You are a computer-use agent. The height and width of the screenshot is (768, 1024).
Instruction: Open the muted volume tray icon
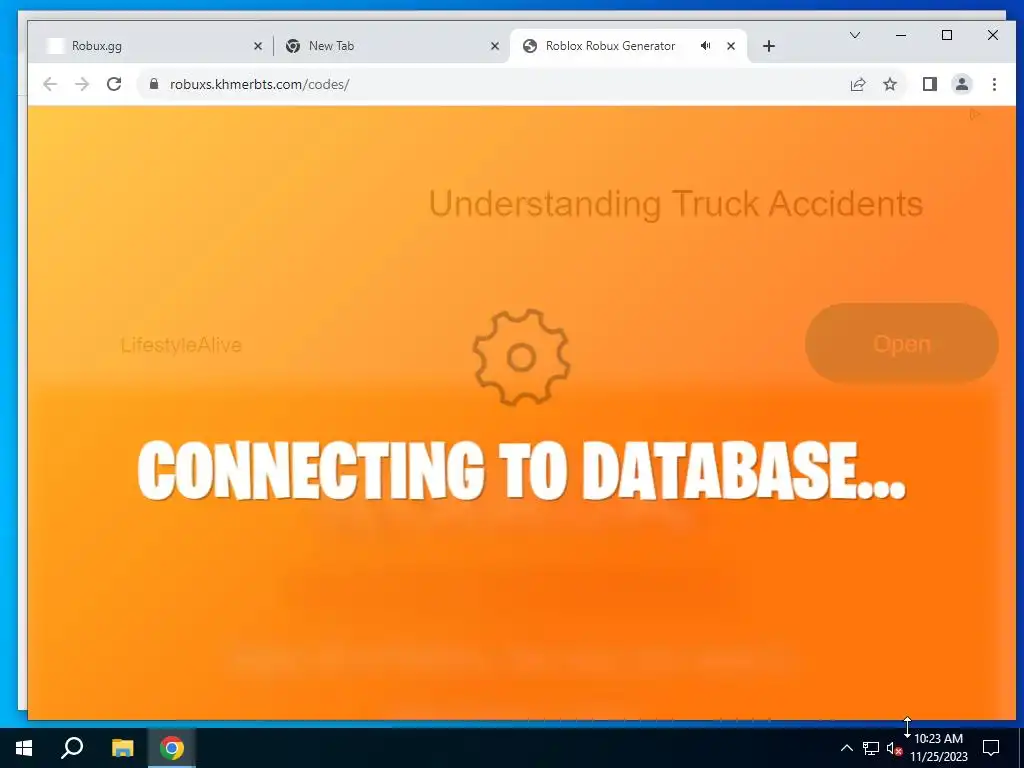[895, 748]
